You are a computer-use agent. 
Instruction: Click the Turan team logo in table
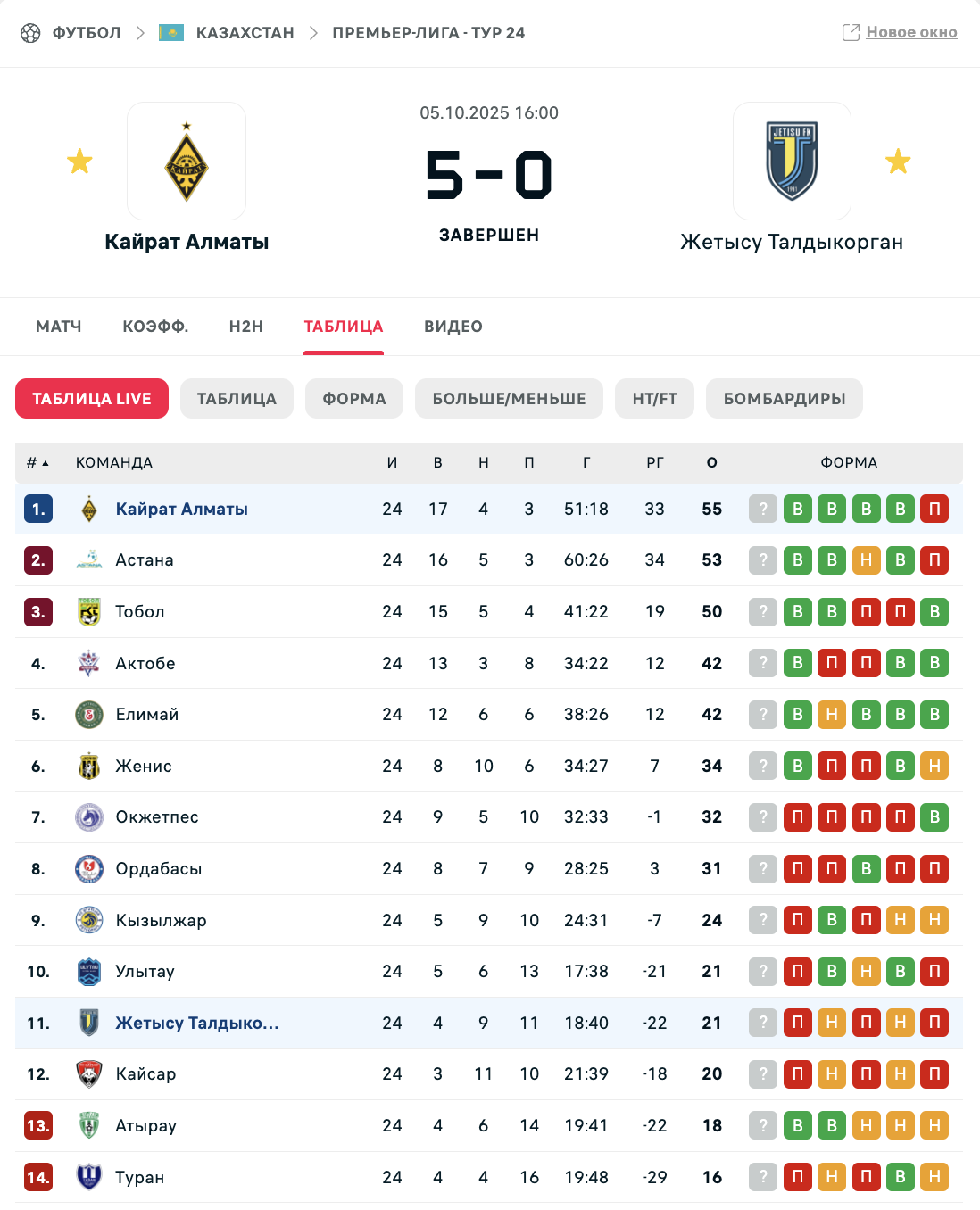88,1177
